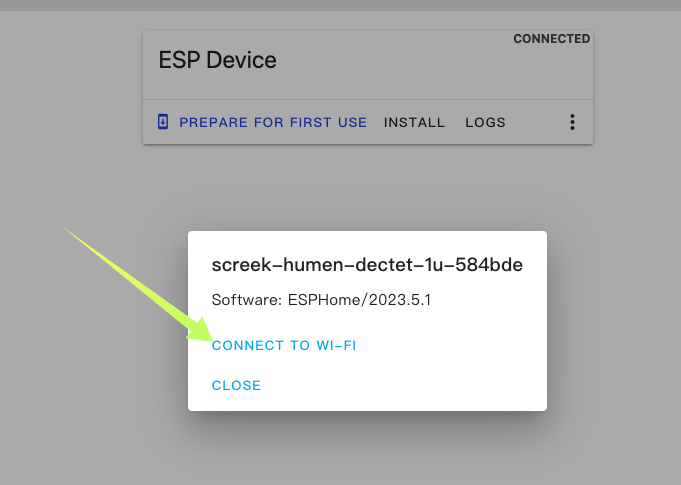
Task: Open the Logs for ESP Device
Action: 485,122
